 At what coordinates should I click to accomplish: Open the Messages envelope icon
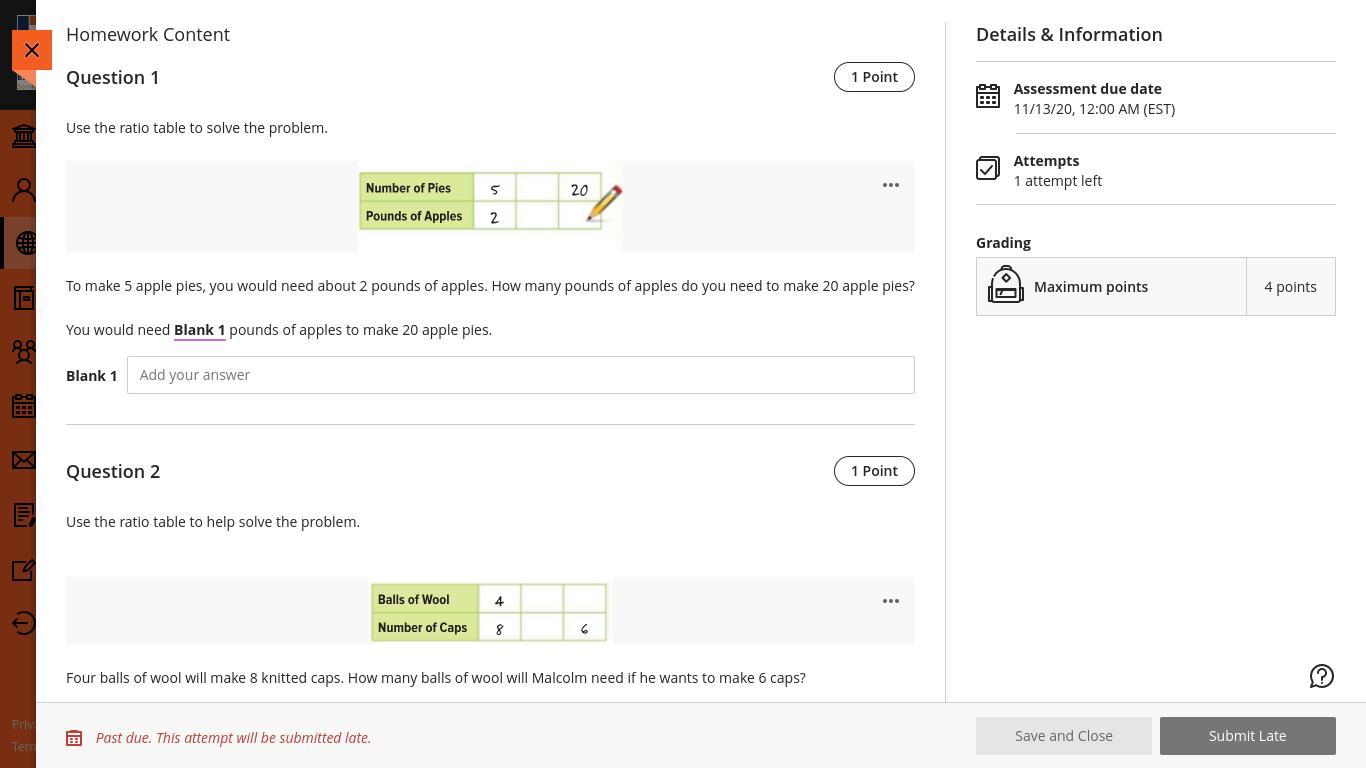click(x=23, y=460)
